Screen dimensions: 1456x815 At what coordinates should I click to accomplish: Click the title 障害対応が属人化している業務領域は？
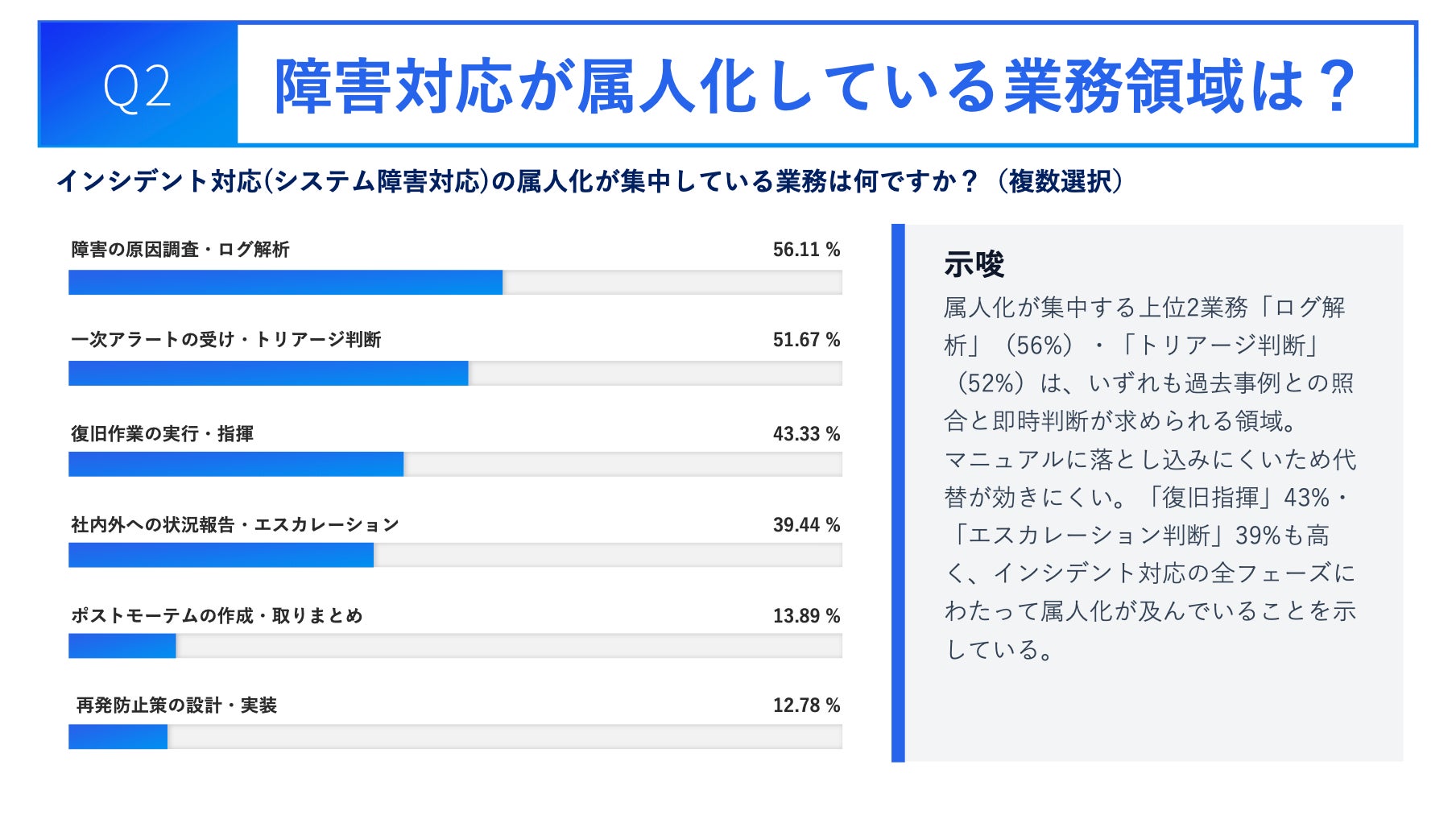(815, 85)
